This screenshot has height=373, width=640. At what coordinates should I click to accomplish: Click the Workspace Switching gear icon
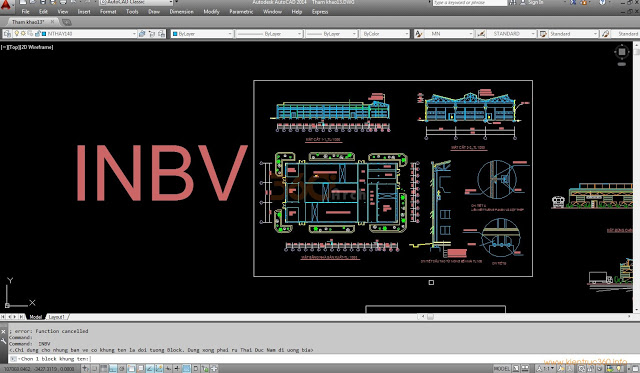click(581, 369)
